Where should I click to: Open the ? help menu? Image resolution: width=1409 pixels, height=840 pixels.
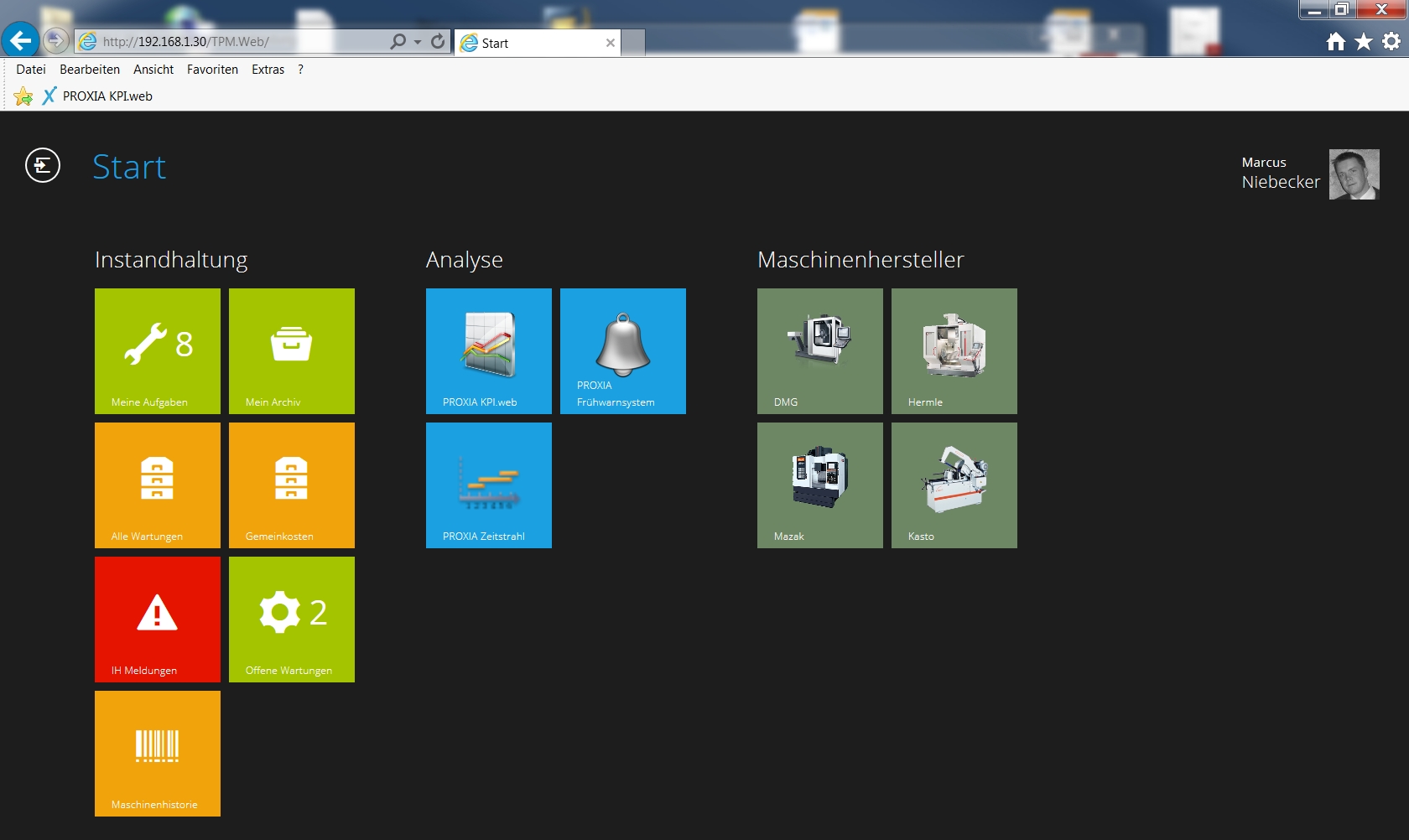300,70
